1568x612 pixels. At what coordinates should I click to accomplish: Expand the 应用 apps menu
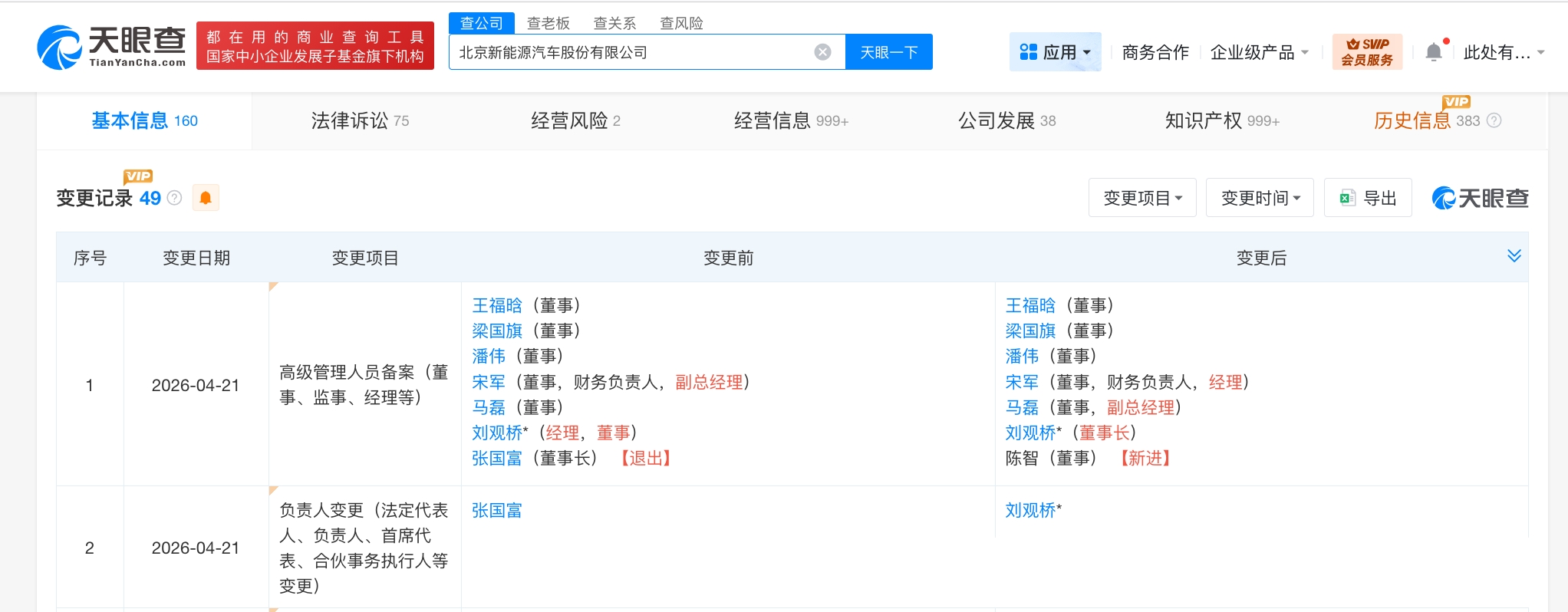[x=1055, y=52]
